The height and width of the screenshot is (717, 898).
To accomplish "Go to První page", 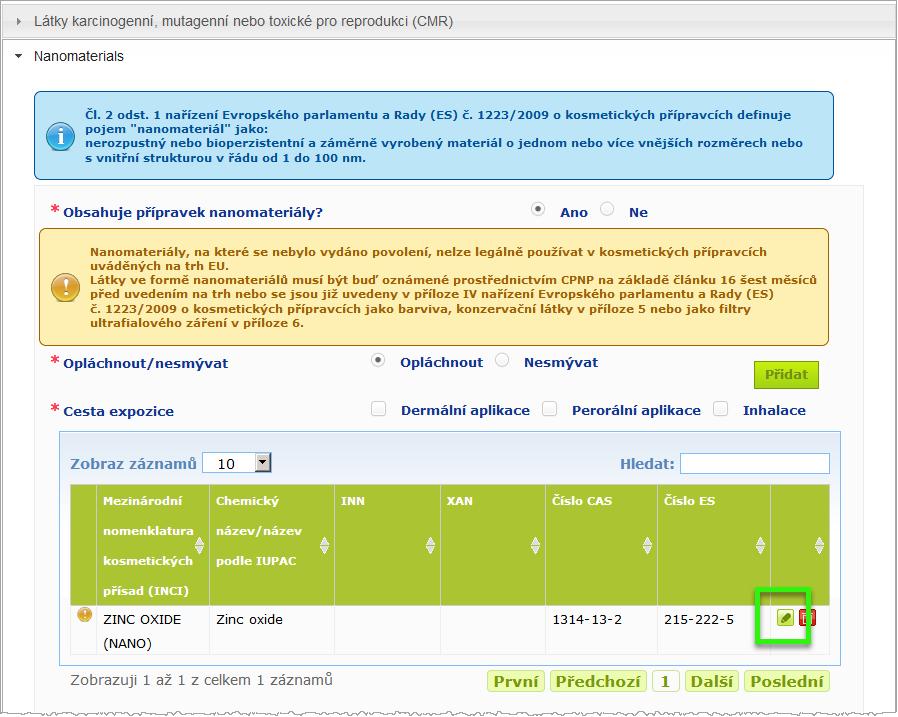I will (x=516, y=681).
